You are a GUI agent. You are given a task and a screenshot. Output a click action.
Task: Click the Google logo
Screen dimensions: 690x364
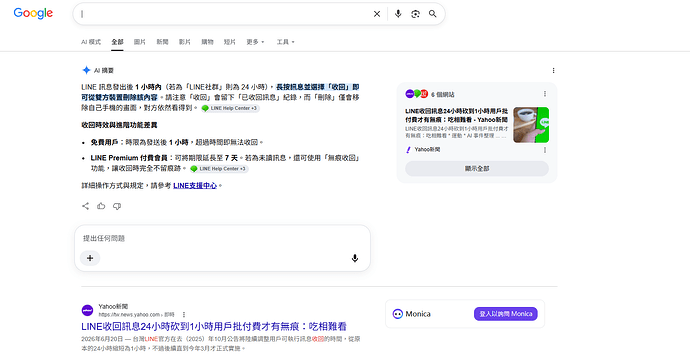[33, 14]
